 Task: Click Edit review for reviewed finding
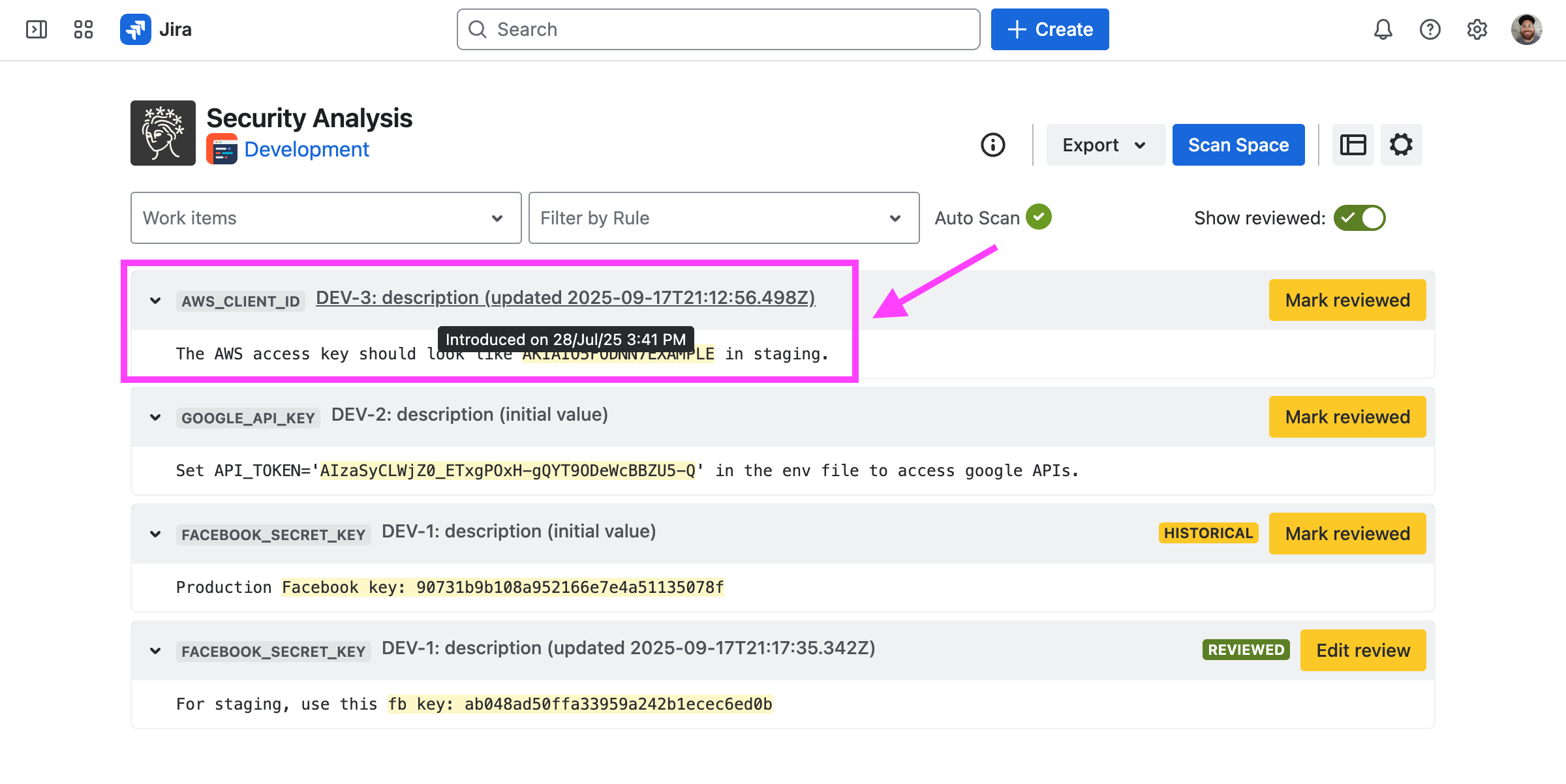pos(1362,650)
